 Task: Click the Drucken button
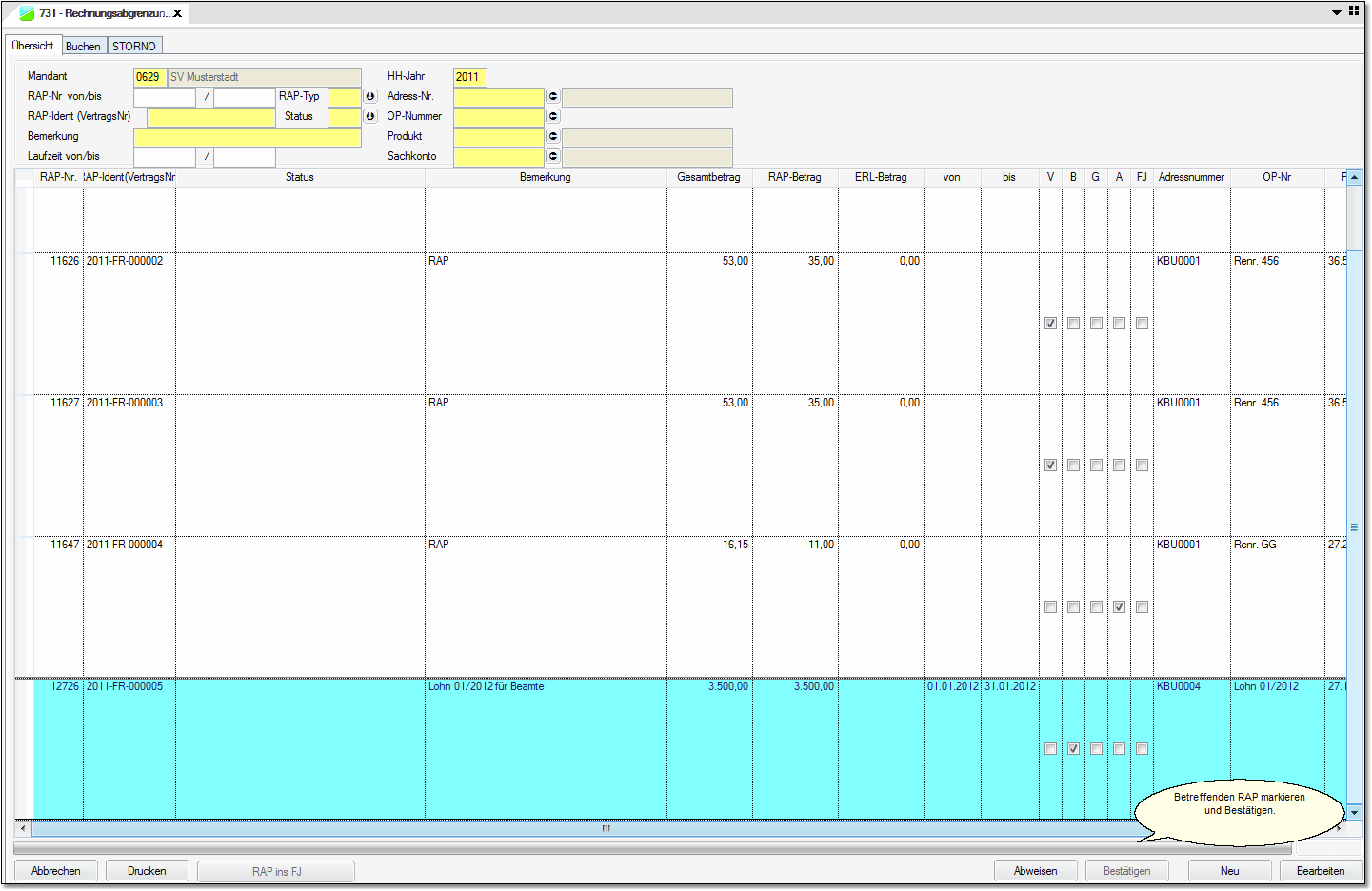[147, 871]
